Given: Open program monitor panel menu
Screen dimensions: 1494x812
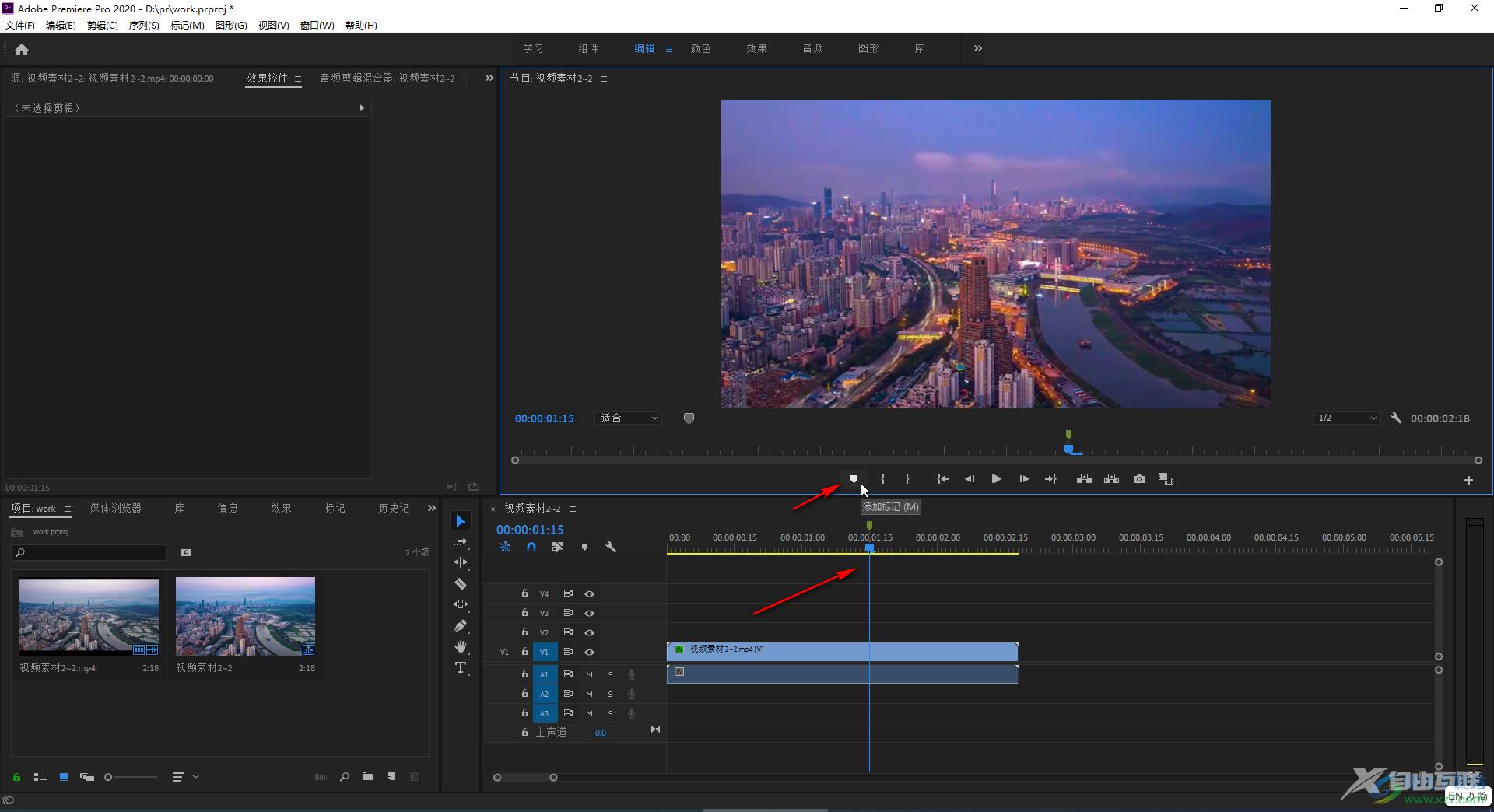Looking at the screenshot, I should click(604, 79).
